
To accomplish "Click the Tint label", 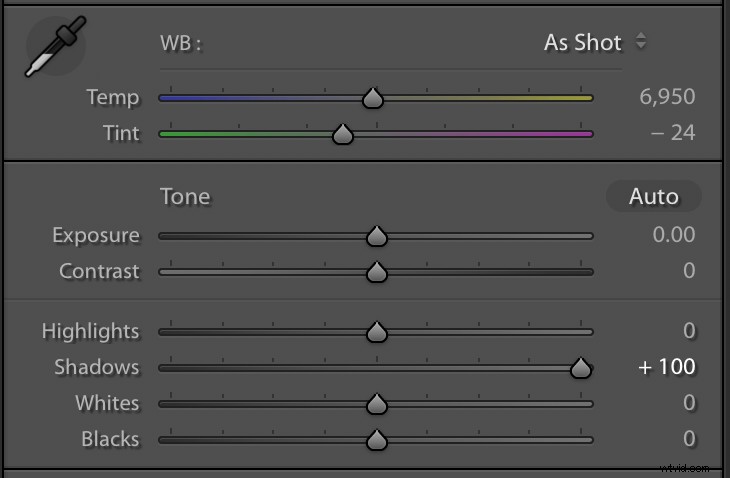I will tap(122, 133).
